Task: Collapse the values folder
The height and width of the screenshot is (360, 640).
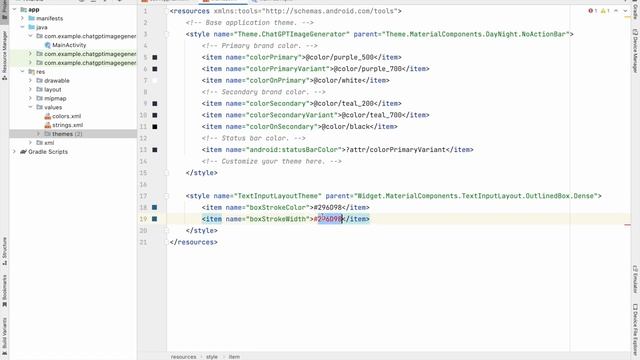Action: 30,107
